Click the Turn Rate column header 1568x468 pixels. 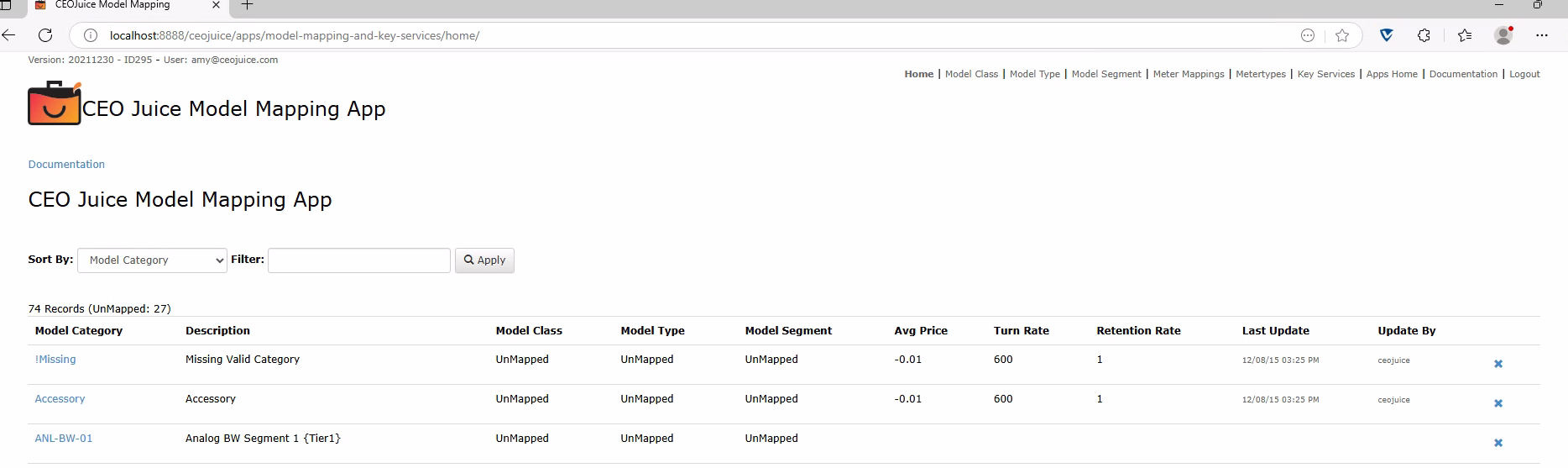1022,331
